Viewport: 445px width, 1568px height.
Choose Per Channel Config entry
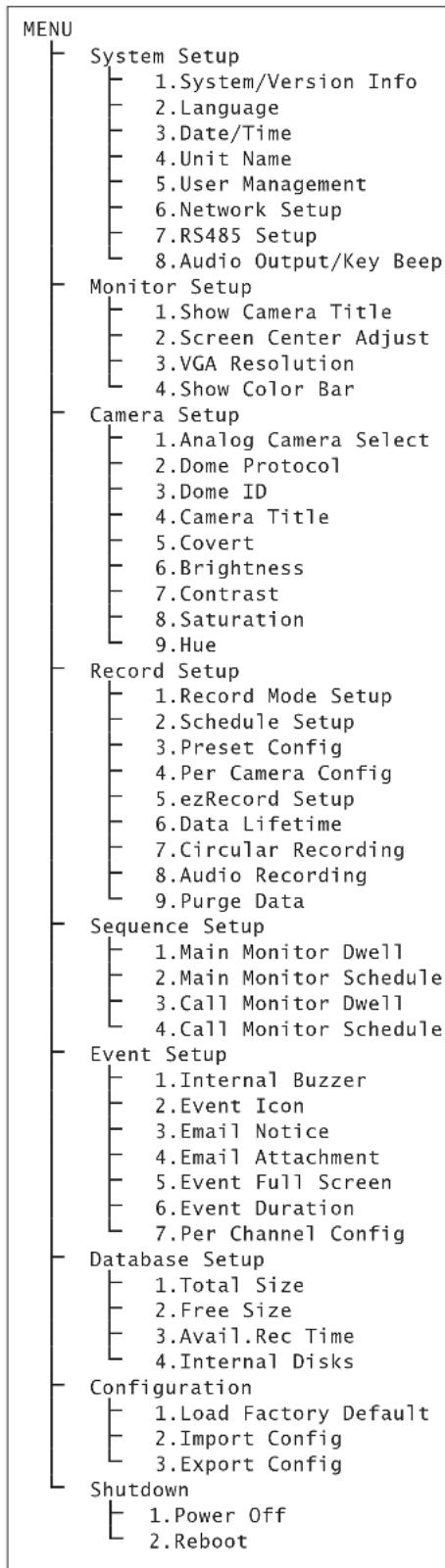(x=279, y=1233)
